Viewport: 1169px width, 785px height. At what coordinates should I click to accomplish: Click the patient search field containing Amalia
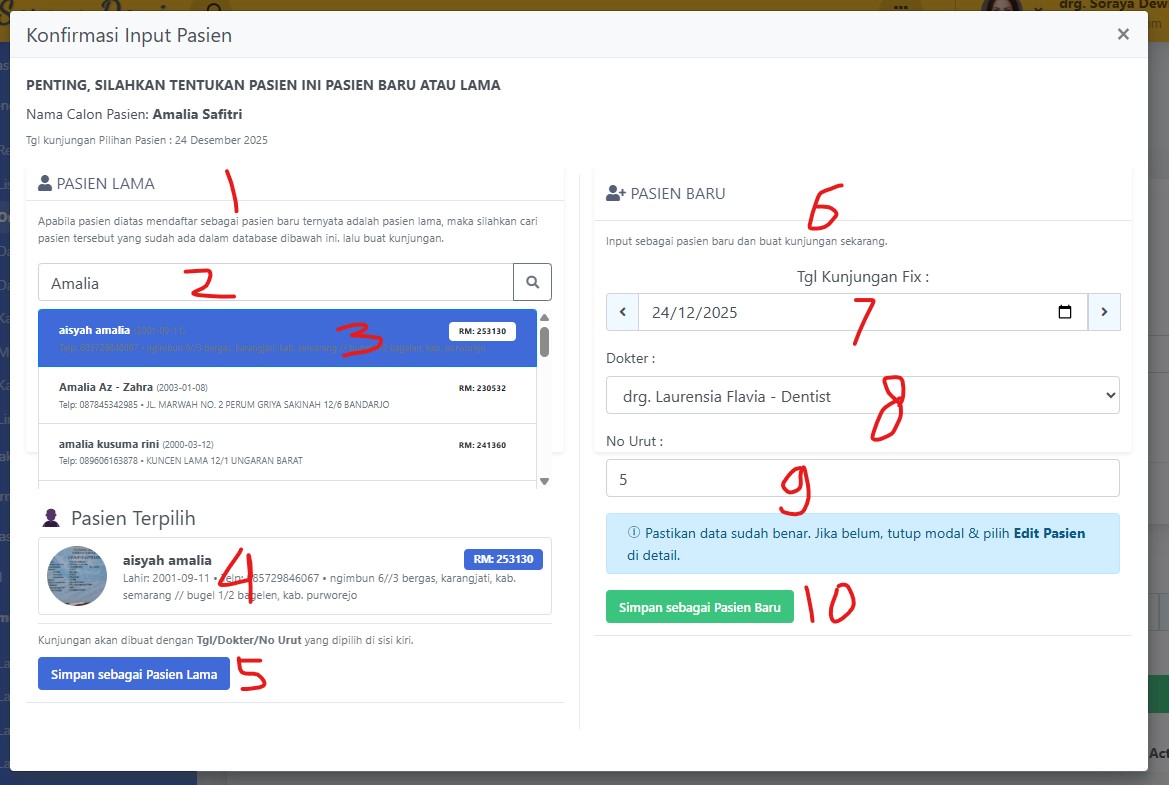(275, 283)
